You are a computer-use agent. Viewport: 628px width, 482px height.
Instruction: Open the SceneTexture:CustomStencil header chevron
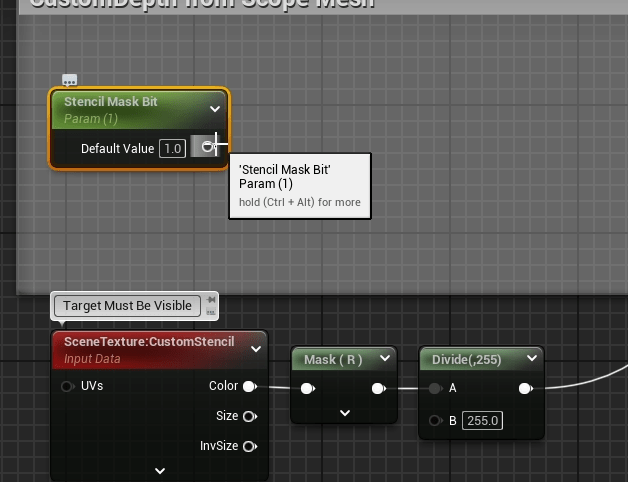click(256, 349)
